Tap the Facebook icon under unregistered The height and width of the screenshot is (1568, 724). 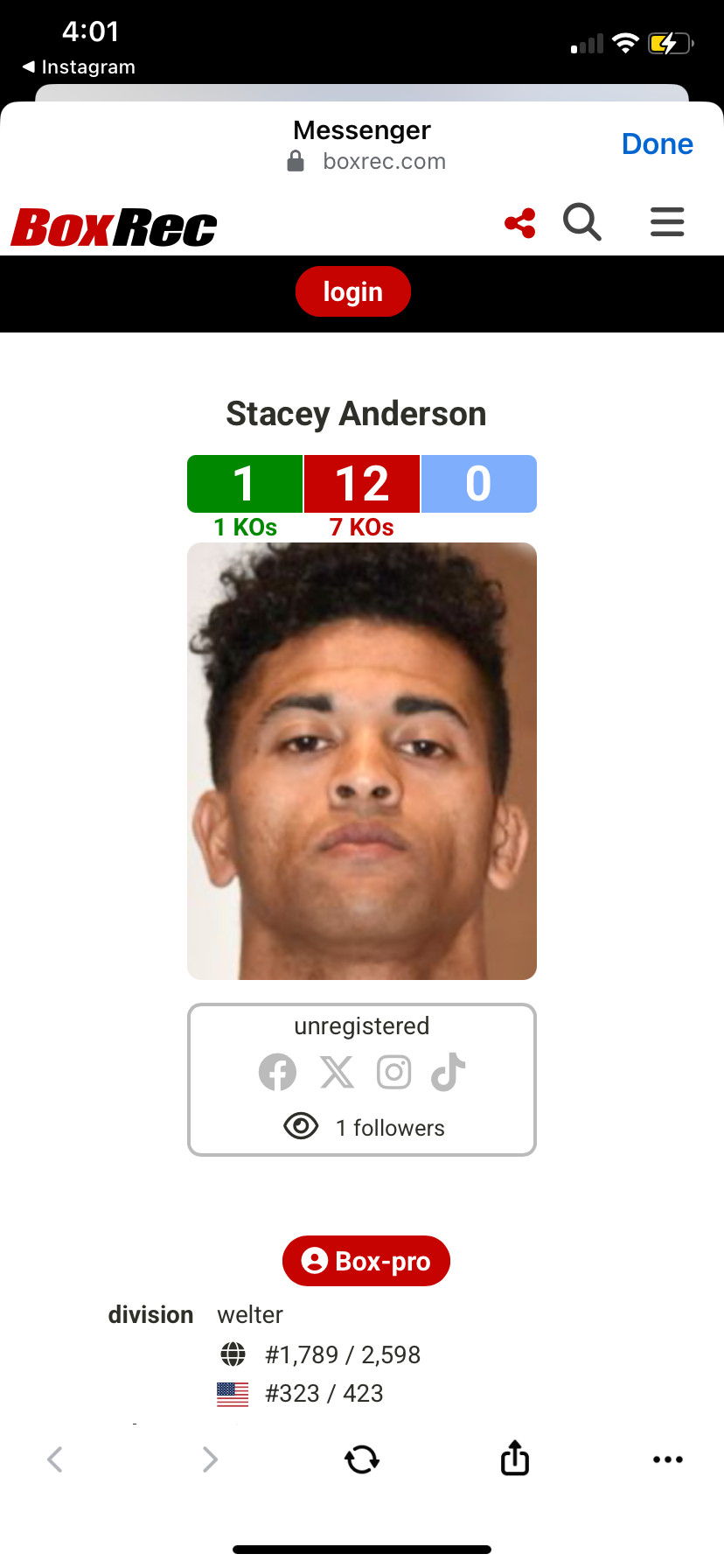(278, 1072)
